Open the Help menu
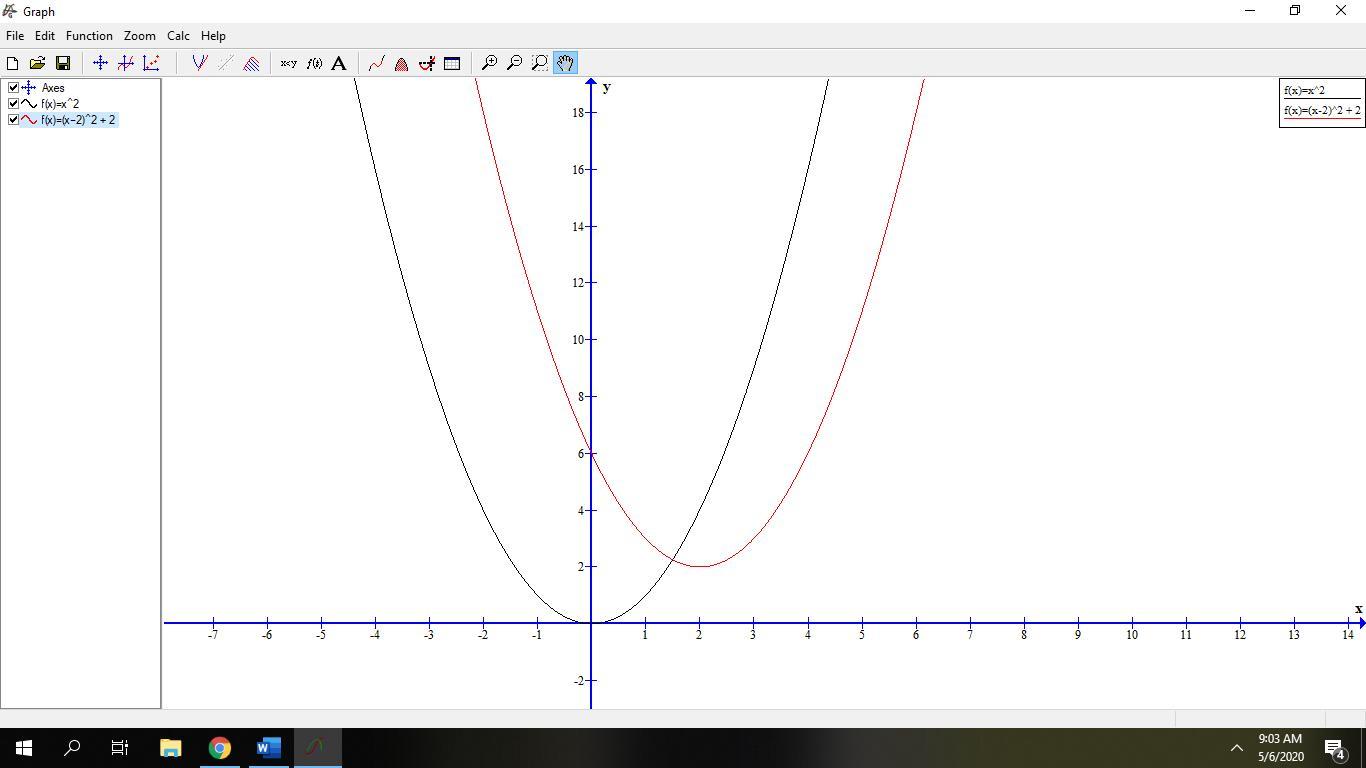1366x768 pixels. [213, 36]
